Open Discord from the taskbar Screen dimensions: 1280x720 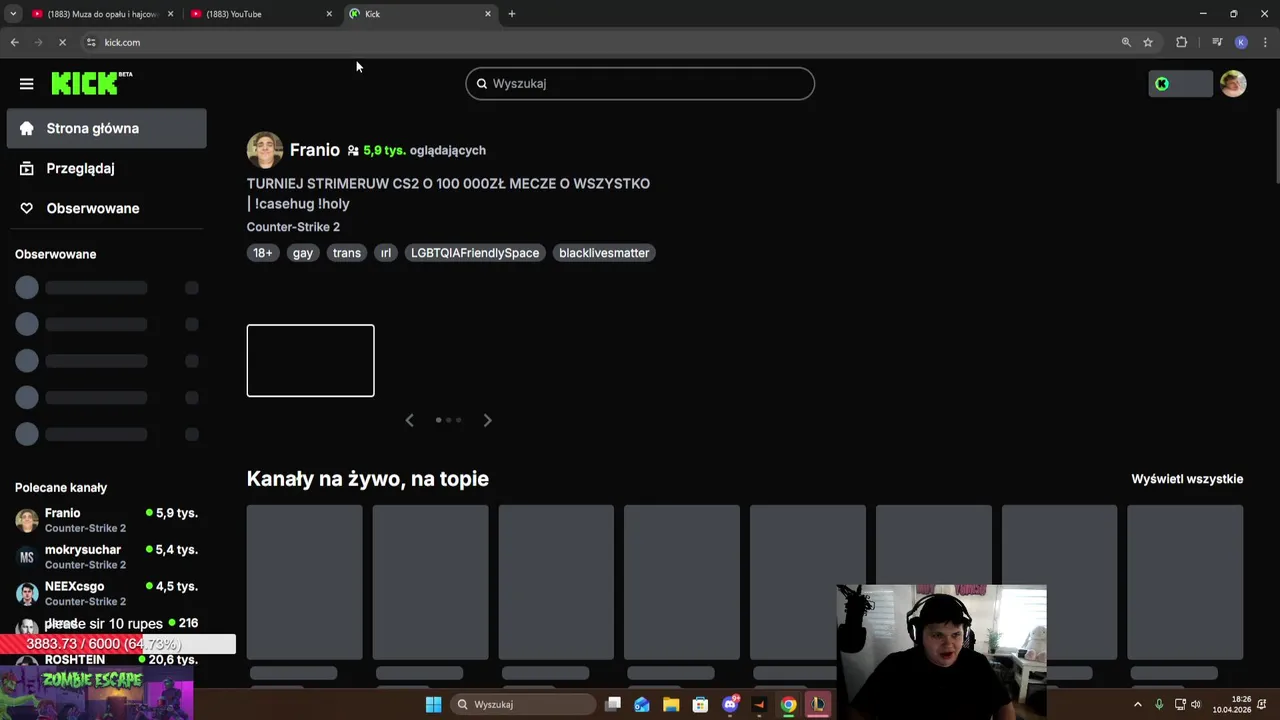click(x=730, y=704)
